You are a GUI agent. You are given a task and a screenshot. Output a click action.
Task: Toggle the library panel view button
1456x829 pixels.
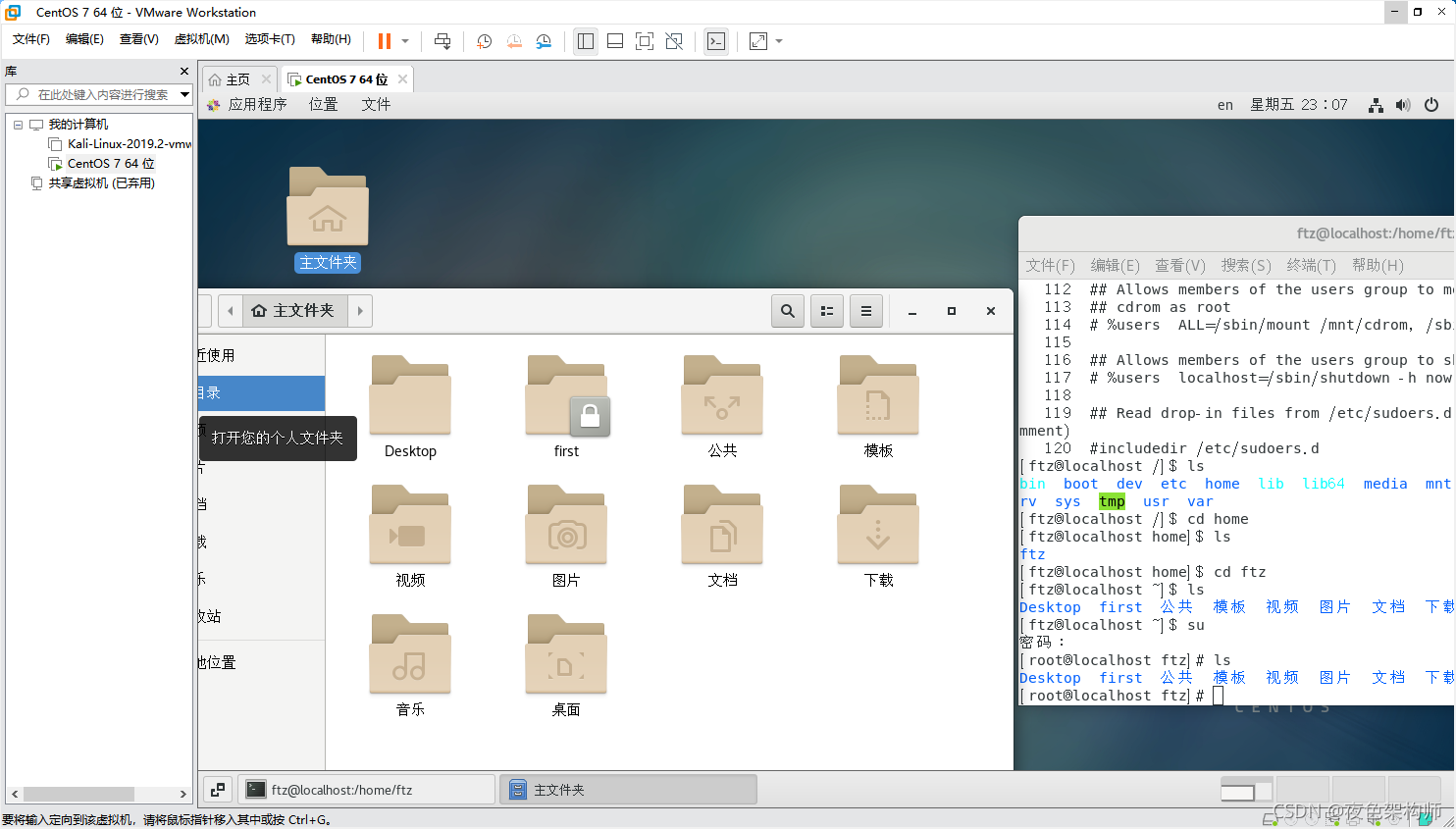click(x=586, y=41)
